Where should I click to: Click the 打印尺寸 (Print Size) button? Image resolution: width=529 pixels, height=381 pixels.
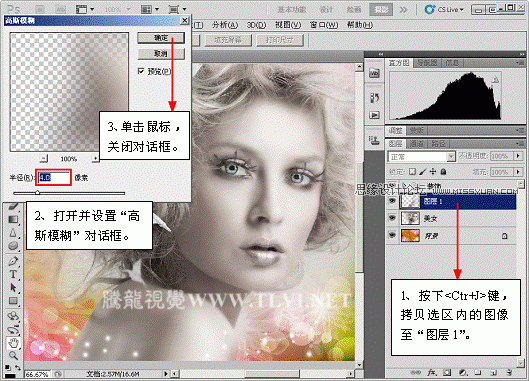click(x=280, y=40)
